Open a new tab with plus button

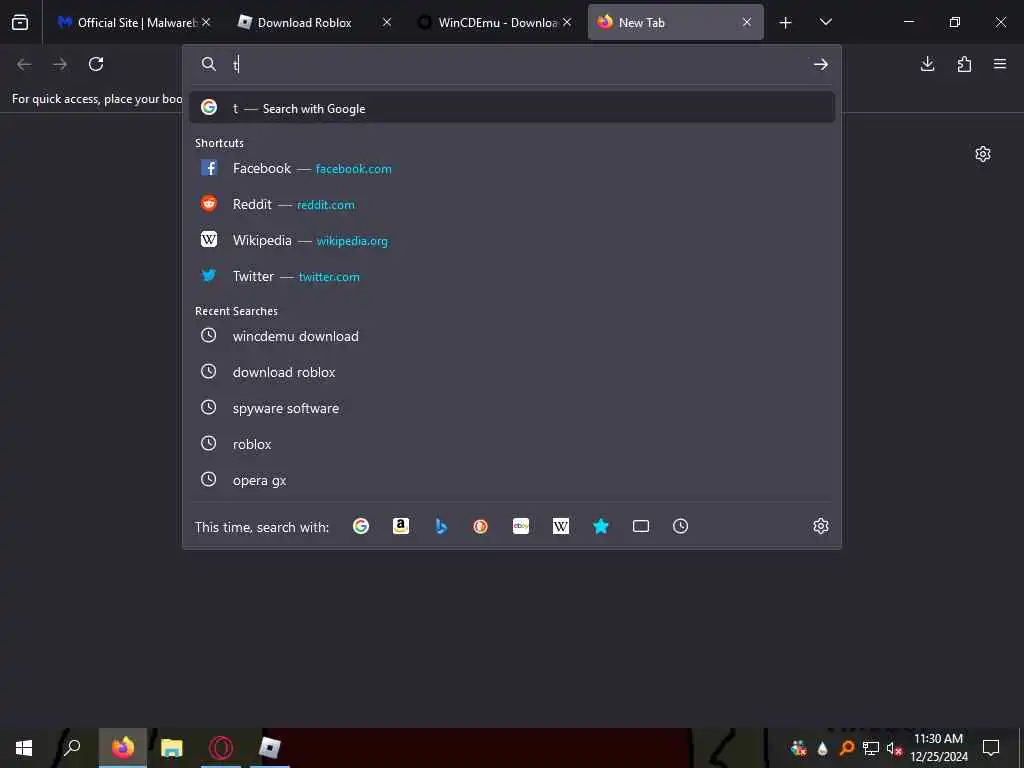(x=786, y=23)
